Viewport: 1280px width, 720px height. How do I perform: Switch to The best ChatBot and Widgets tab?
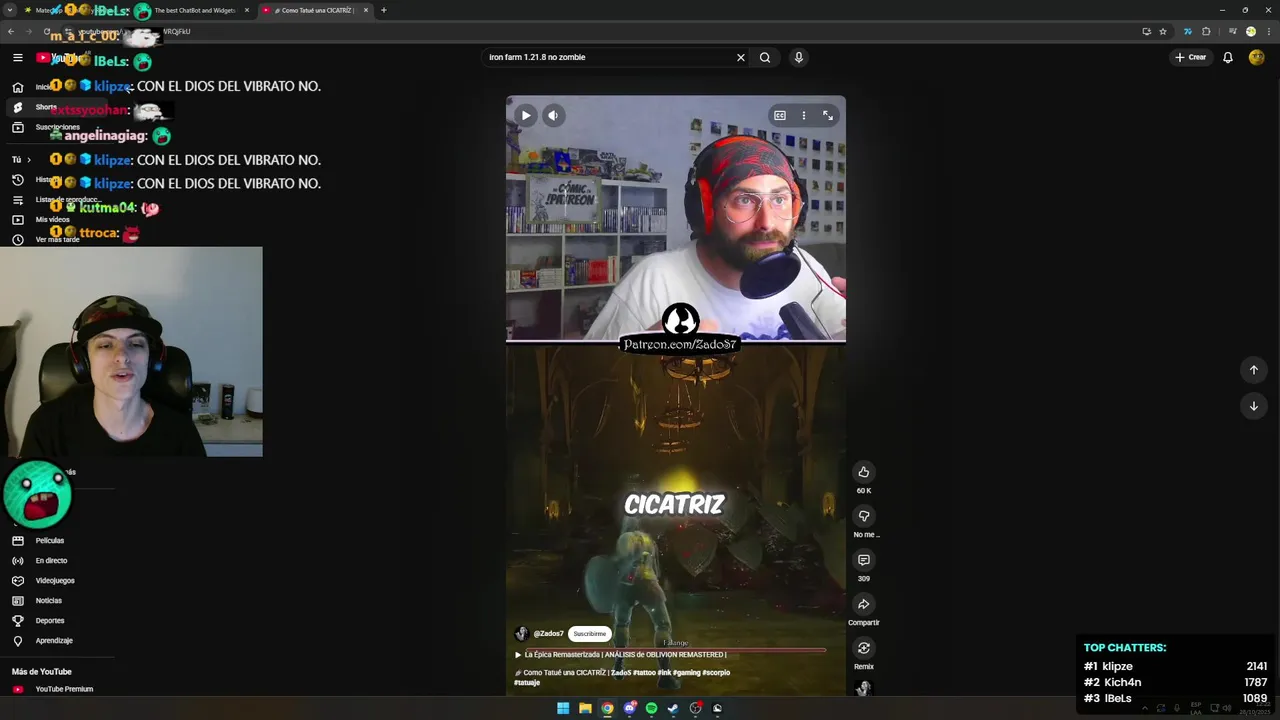(x=194, y=10)
